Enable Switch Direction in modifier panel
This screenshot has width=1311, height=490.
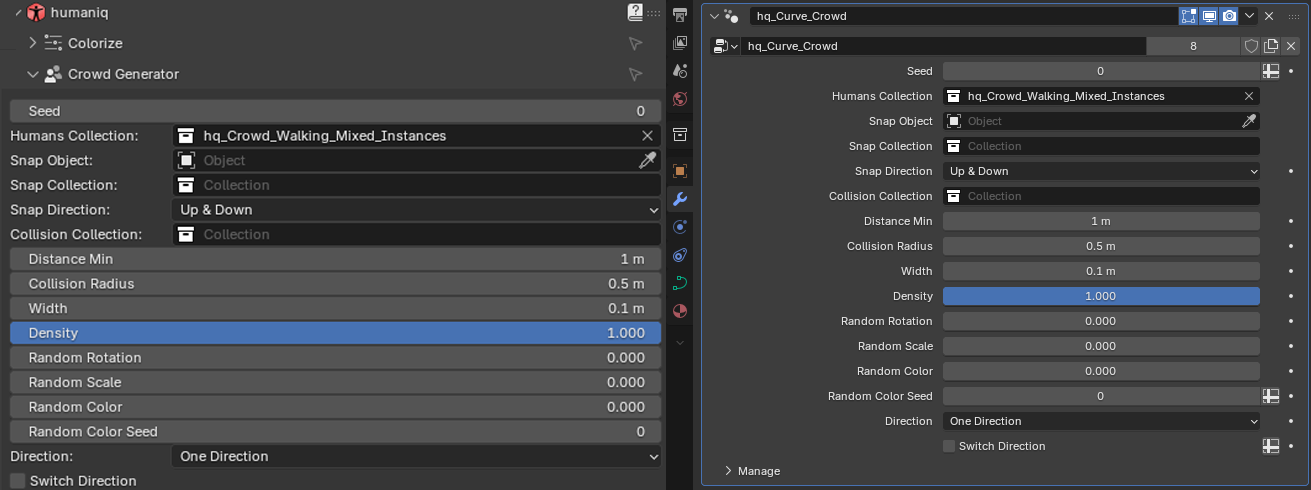[x=949, y=446]
